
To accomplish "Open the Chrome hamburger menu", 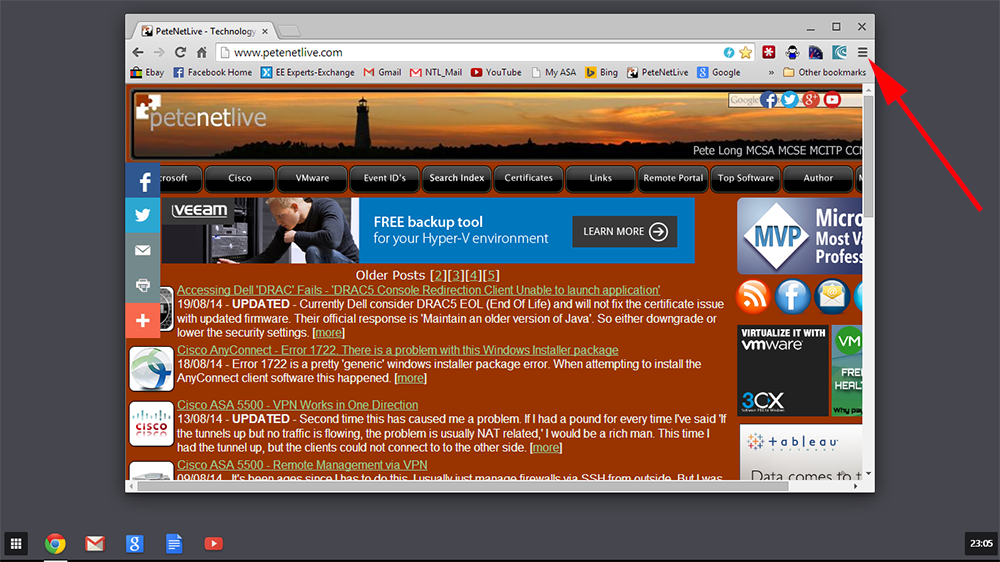I will (x=862, y=52).
